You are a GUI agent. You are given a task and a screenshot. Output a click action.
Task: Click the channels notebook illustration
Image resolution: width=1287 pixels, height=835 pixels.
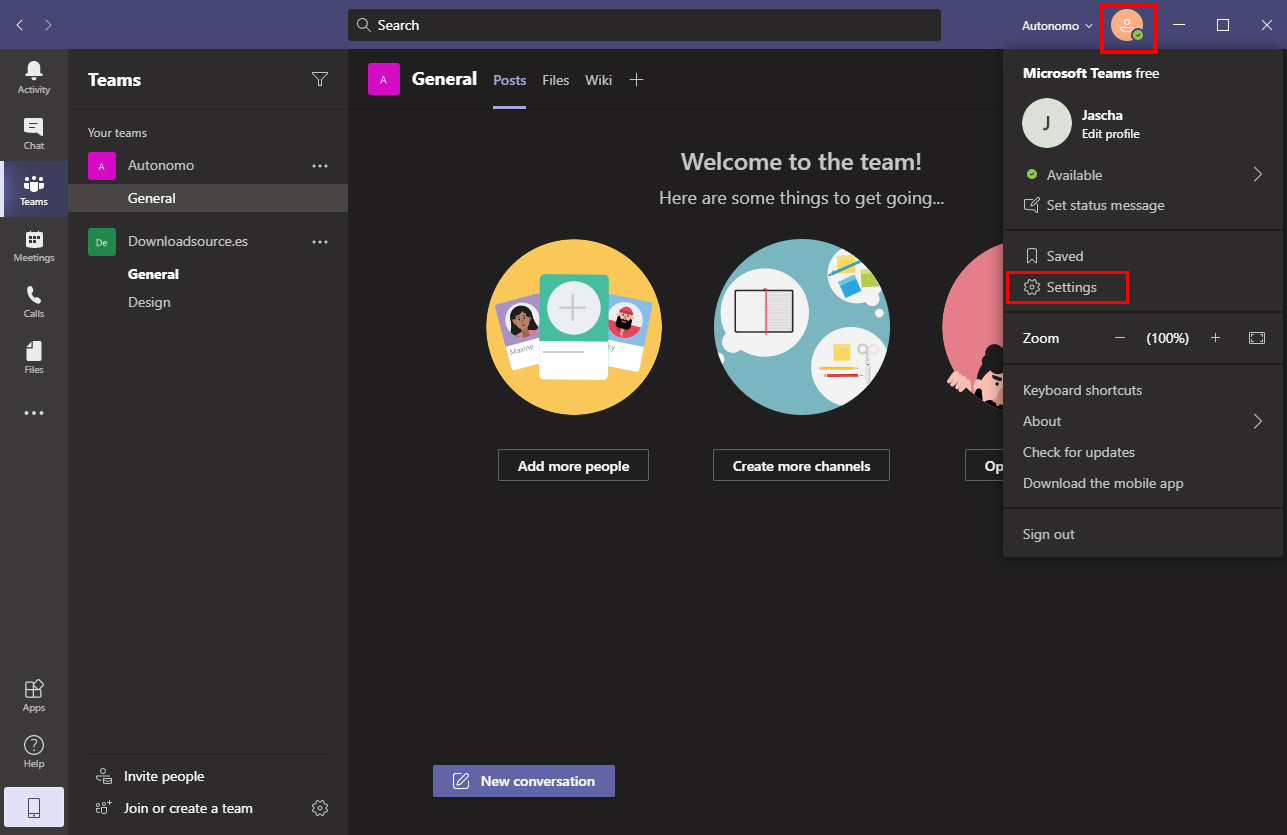tap(802, 327)
